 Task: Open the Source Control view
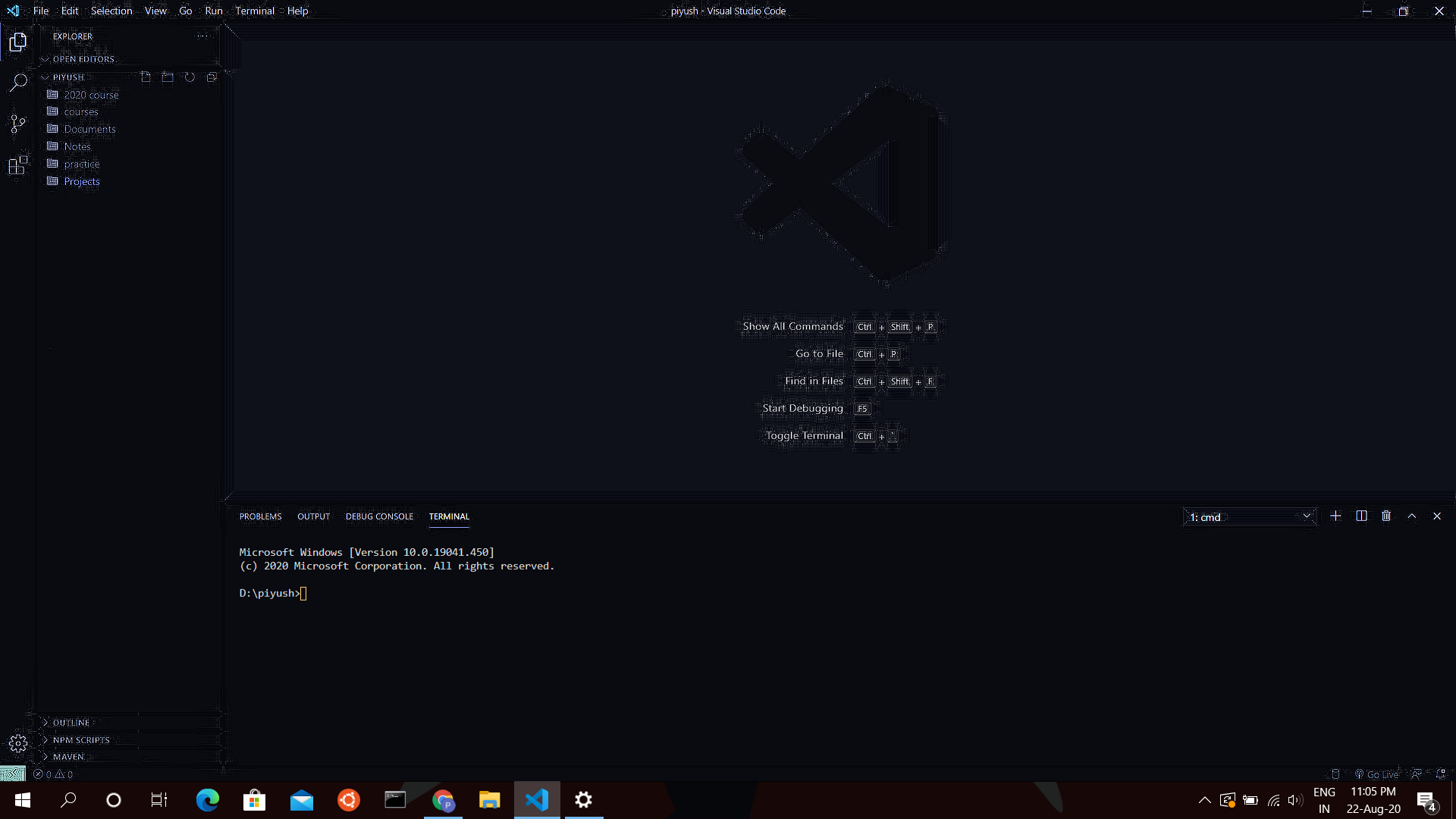[x=18, y=124]
